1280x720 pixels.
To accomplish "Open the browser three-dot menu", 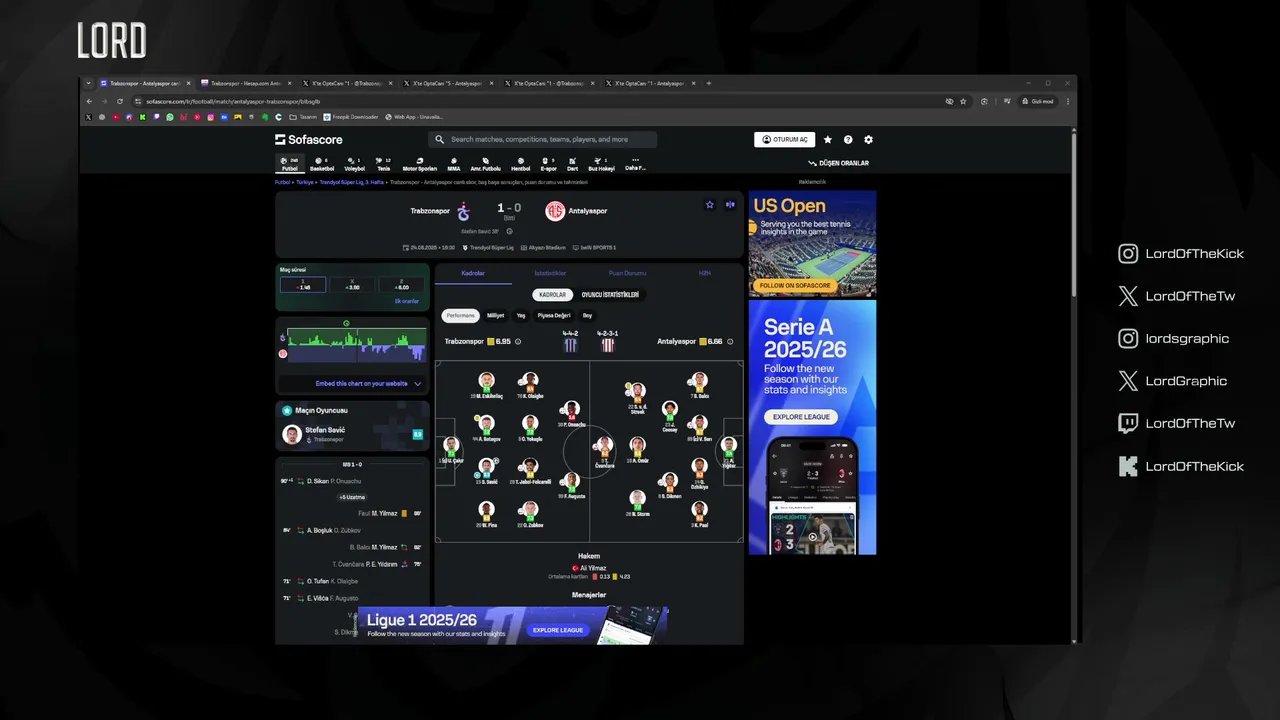I will [x=1068, y=101].
